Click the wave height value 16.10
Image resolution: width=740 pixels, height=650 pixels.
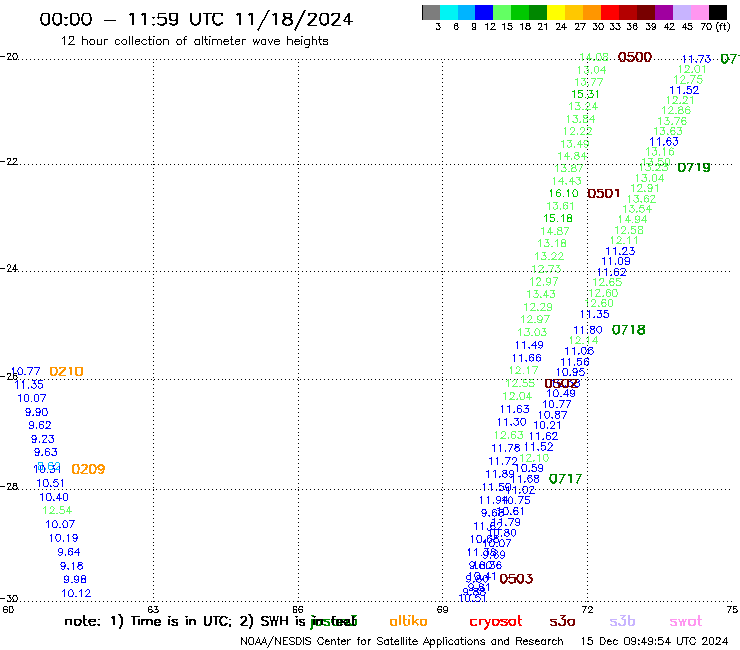pyautogui.click(x=563, y=194)
